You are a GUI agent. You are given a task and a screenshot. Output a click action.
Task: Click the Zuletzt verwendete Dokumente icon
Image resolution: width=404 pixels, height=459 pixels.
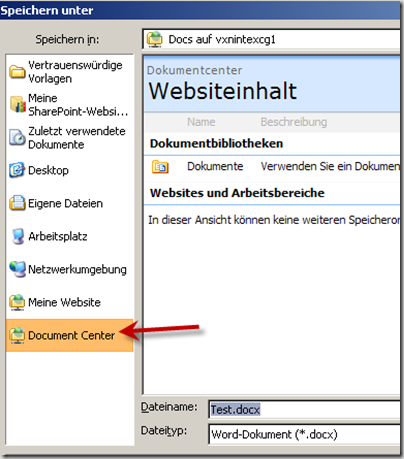pos(17,137)
